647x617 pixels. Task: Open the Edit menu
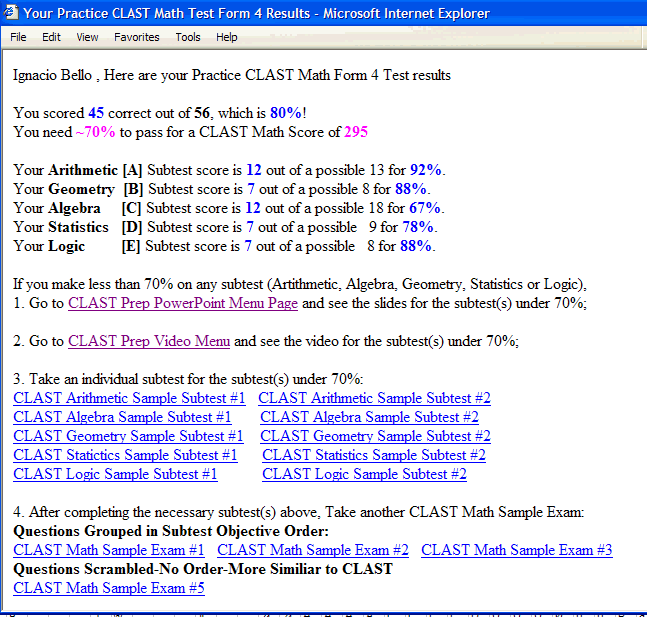pyautogui.click(x=51, y=37)
